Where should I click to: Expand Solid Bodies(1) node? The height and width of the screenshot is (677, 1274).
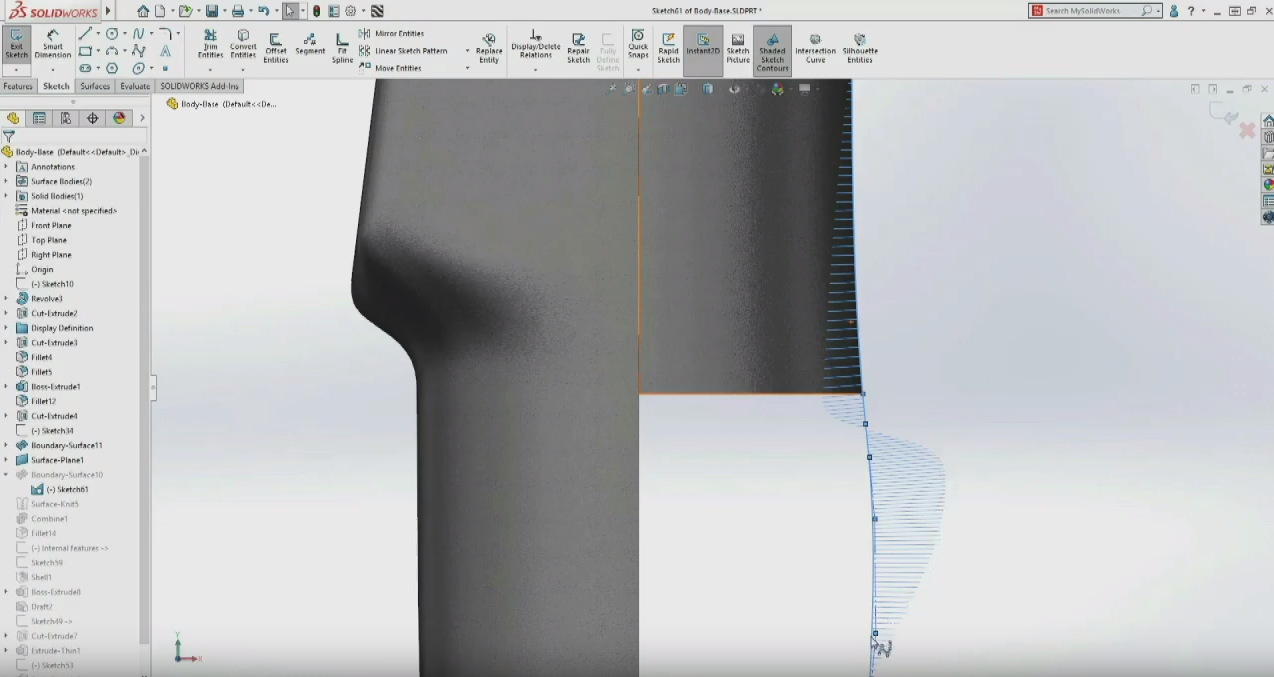[x=6, y=196]
